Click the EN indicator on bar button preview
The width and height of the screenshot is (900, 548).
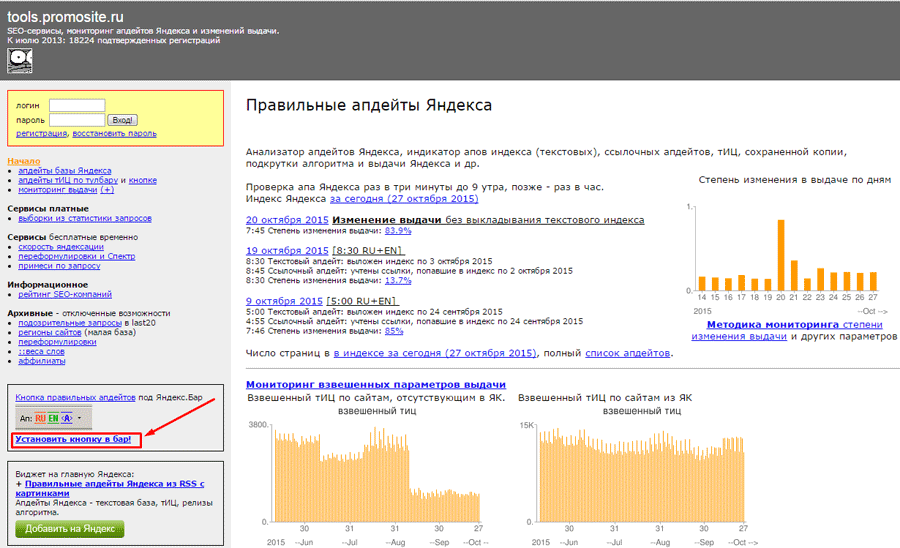[53, 418]
